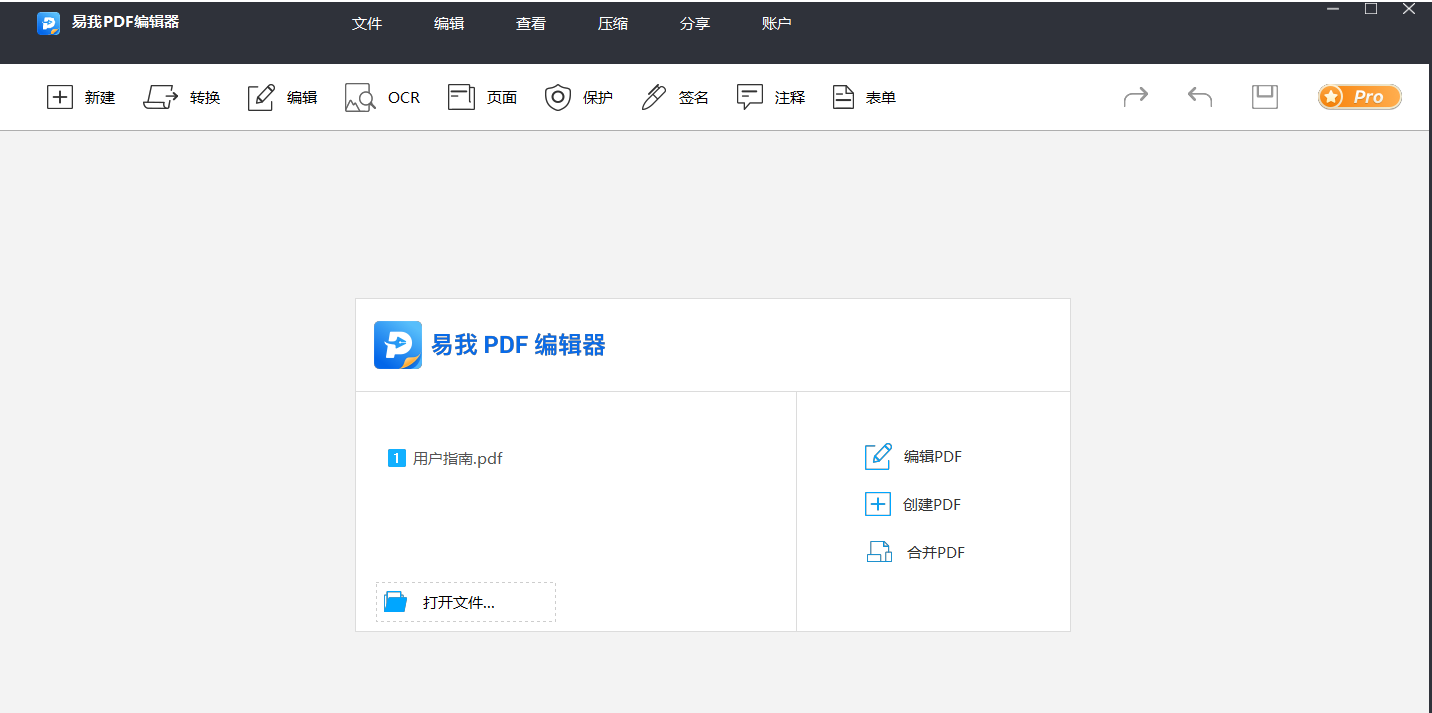Choose 合并PDF in the start panel
This screenshot has height=713, width=1432.
pos(915,553)
